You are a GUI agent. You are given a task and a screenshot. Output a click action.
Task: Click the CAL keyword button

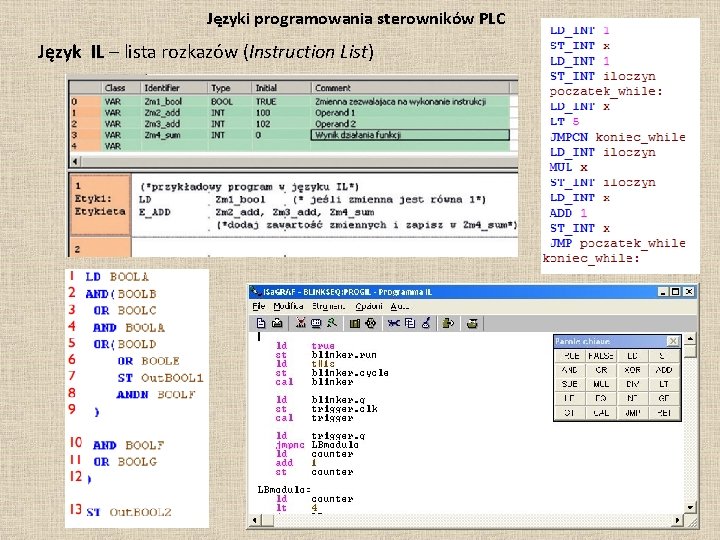(601, 413)
